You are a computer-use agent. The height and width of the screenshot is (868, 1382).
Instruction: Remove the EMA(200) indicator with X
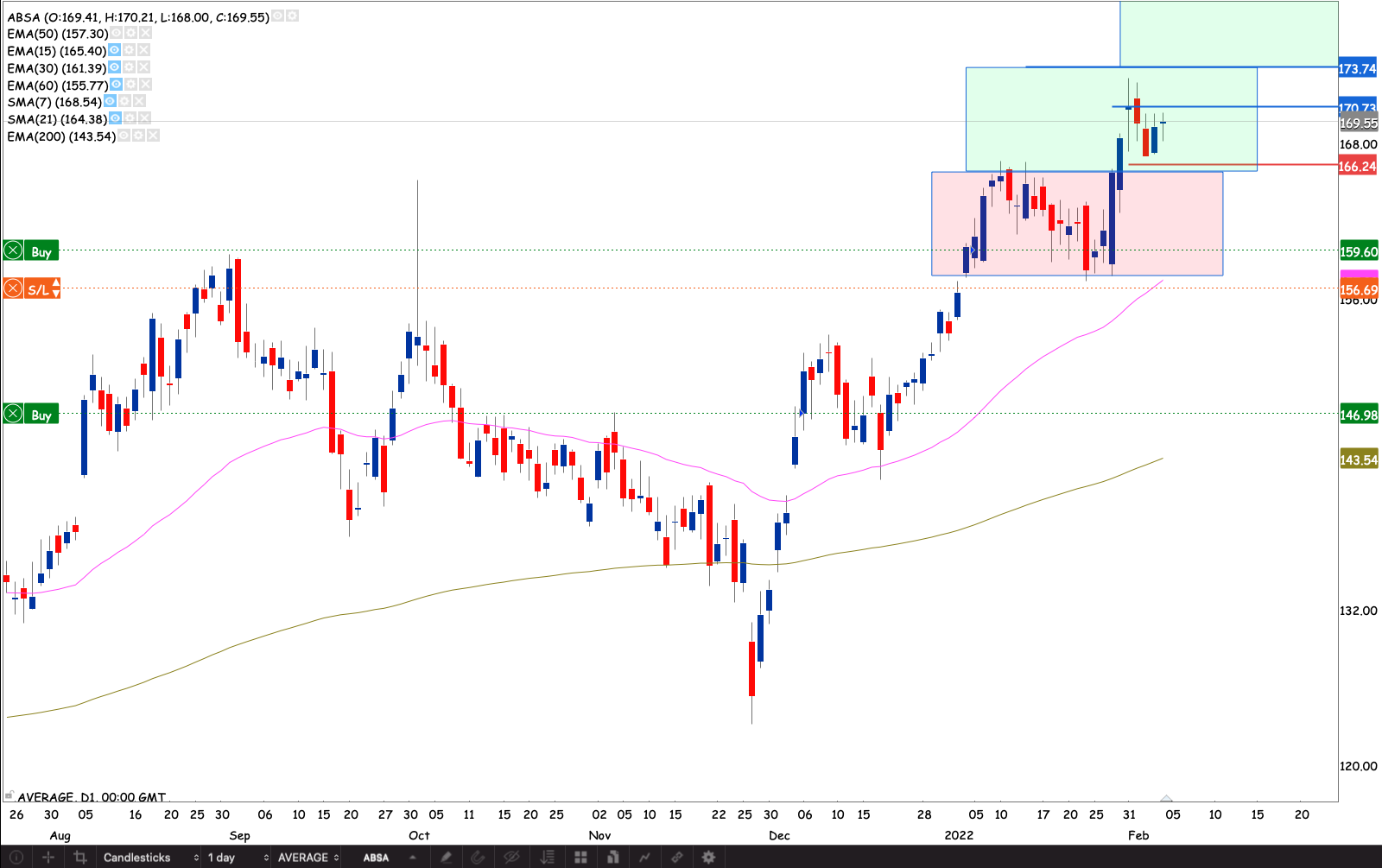[x=153, y=136]
